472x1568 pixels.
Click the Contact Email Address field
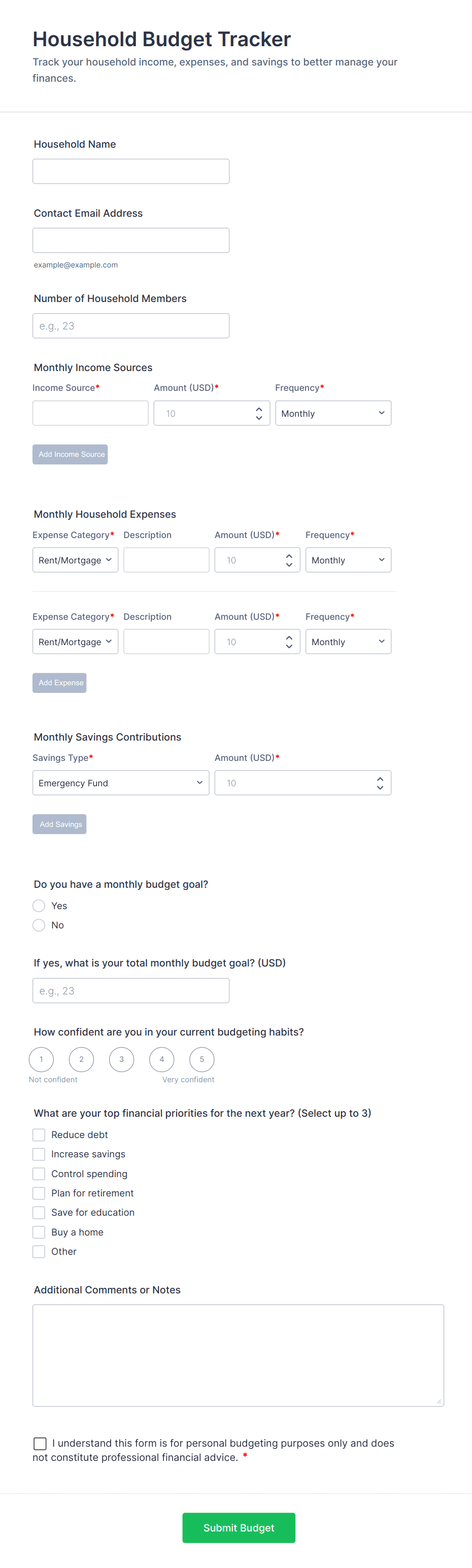[x=131, y=241]
